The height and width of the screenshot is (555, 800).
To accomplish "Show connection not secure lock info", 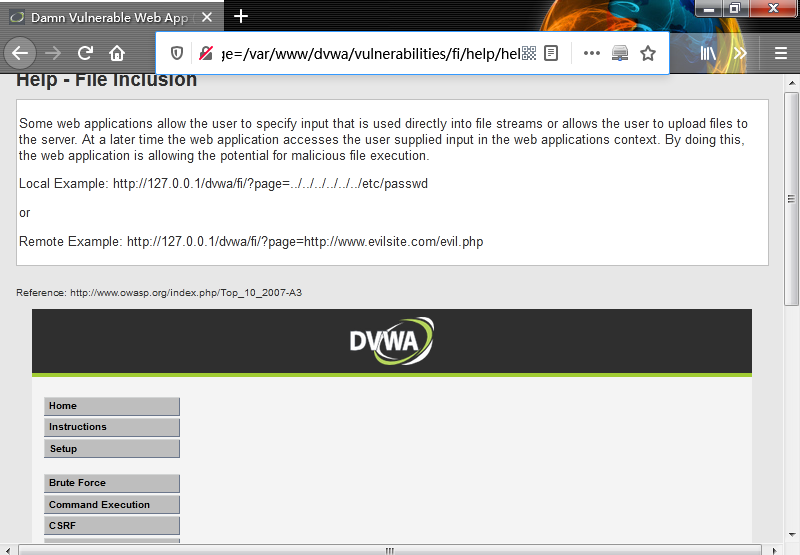I will pos(206,53).
